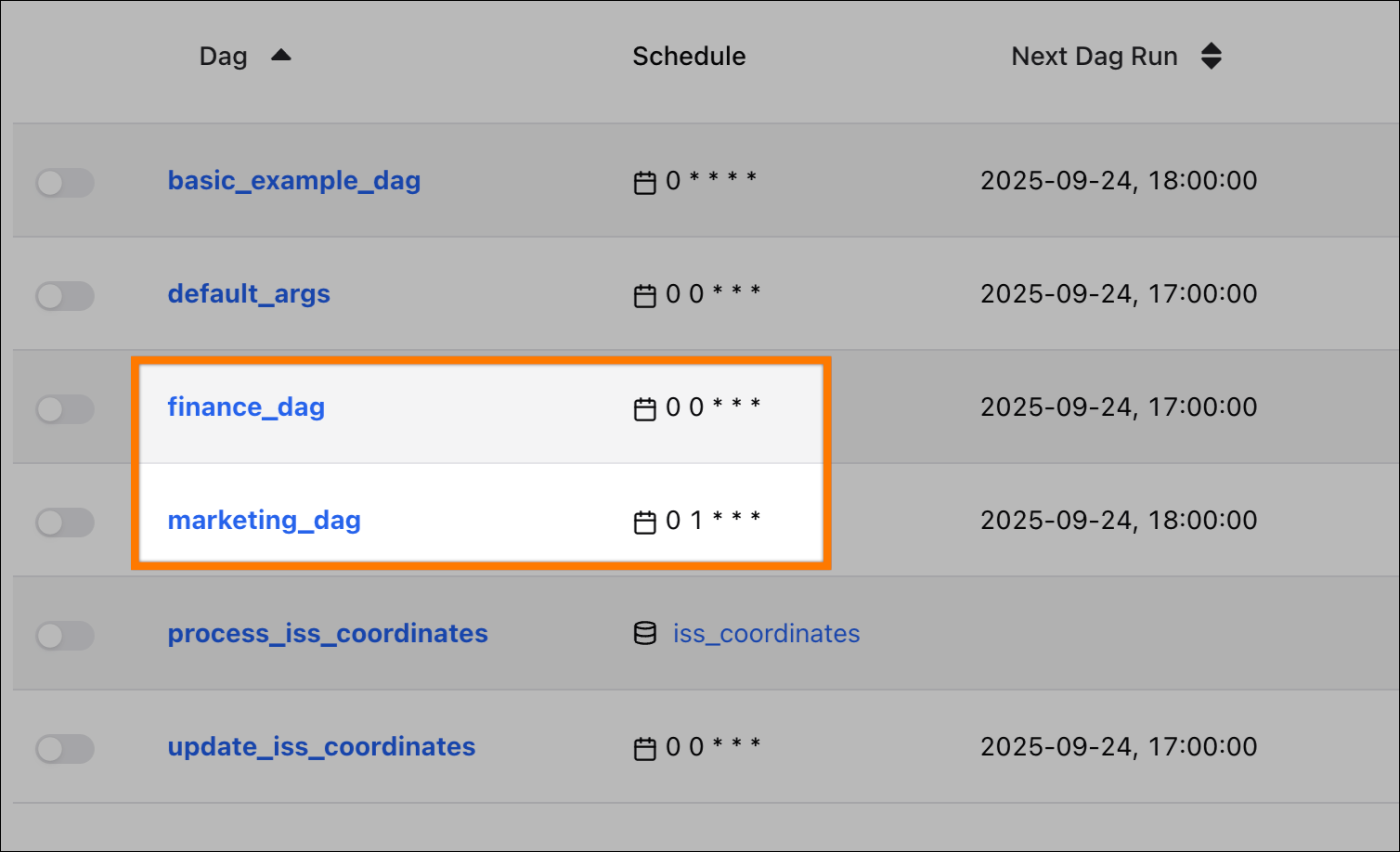Click the calendar icon beside marketing_dag schedule
1400x852 pixels.
pyautogui.click(x=644, y=521)
